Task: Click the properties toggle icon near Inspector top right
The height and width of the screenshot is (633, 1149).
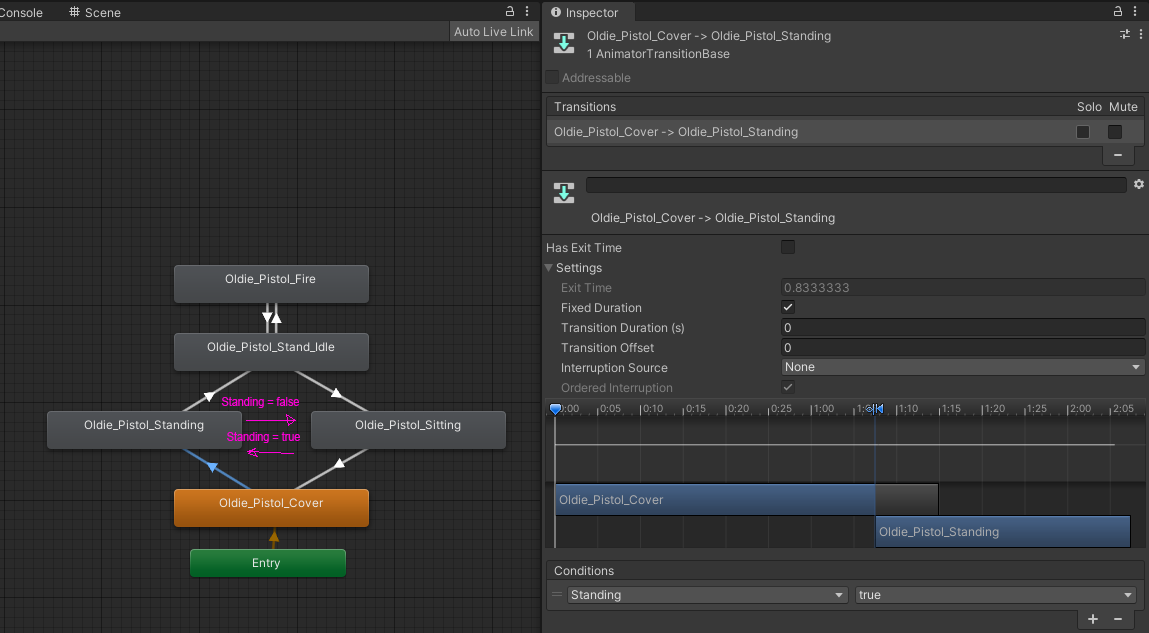Action: (x=1124, y=34)
